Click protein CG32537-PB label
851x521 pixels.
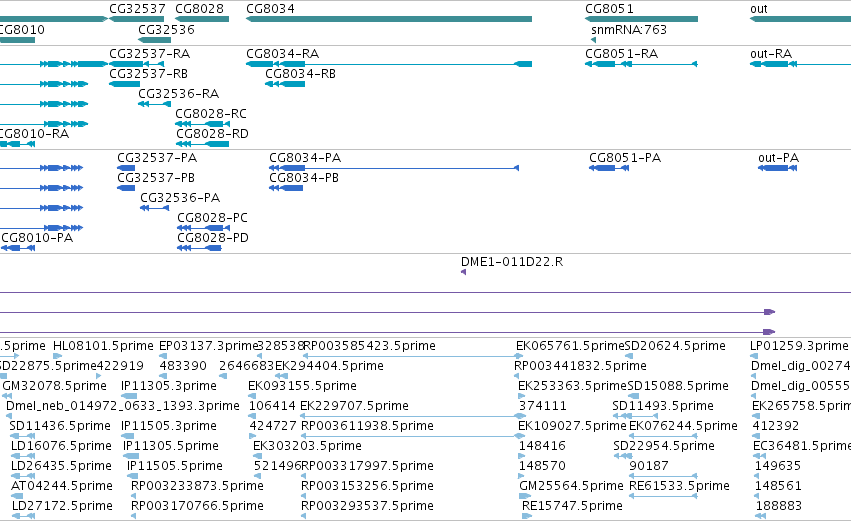(156, 178)
